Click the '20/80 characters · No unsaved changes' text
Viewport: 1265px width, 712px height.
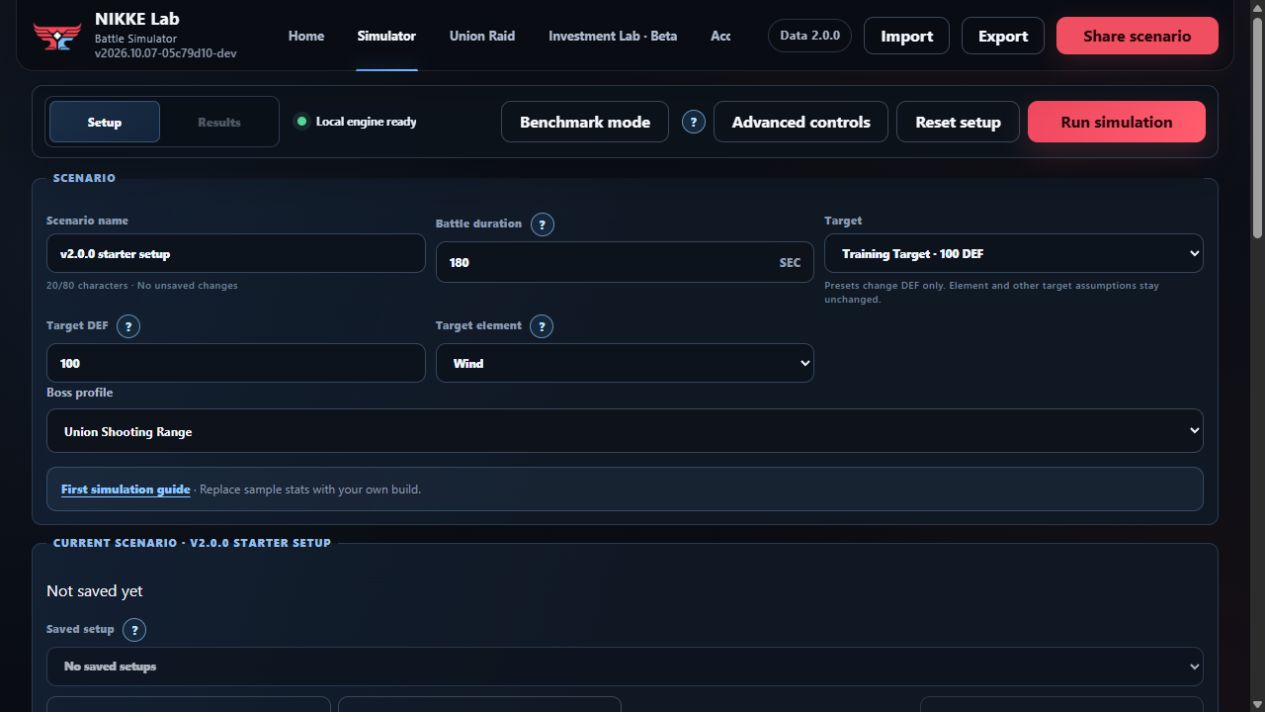pyautogui.click(x=142, y=286)
